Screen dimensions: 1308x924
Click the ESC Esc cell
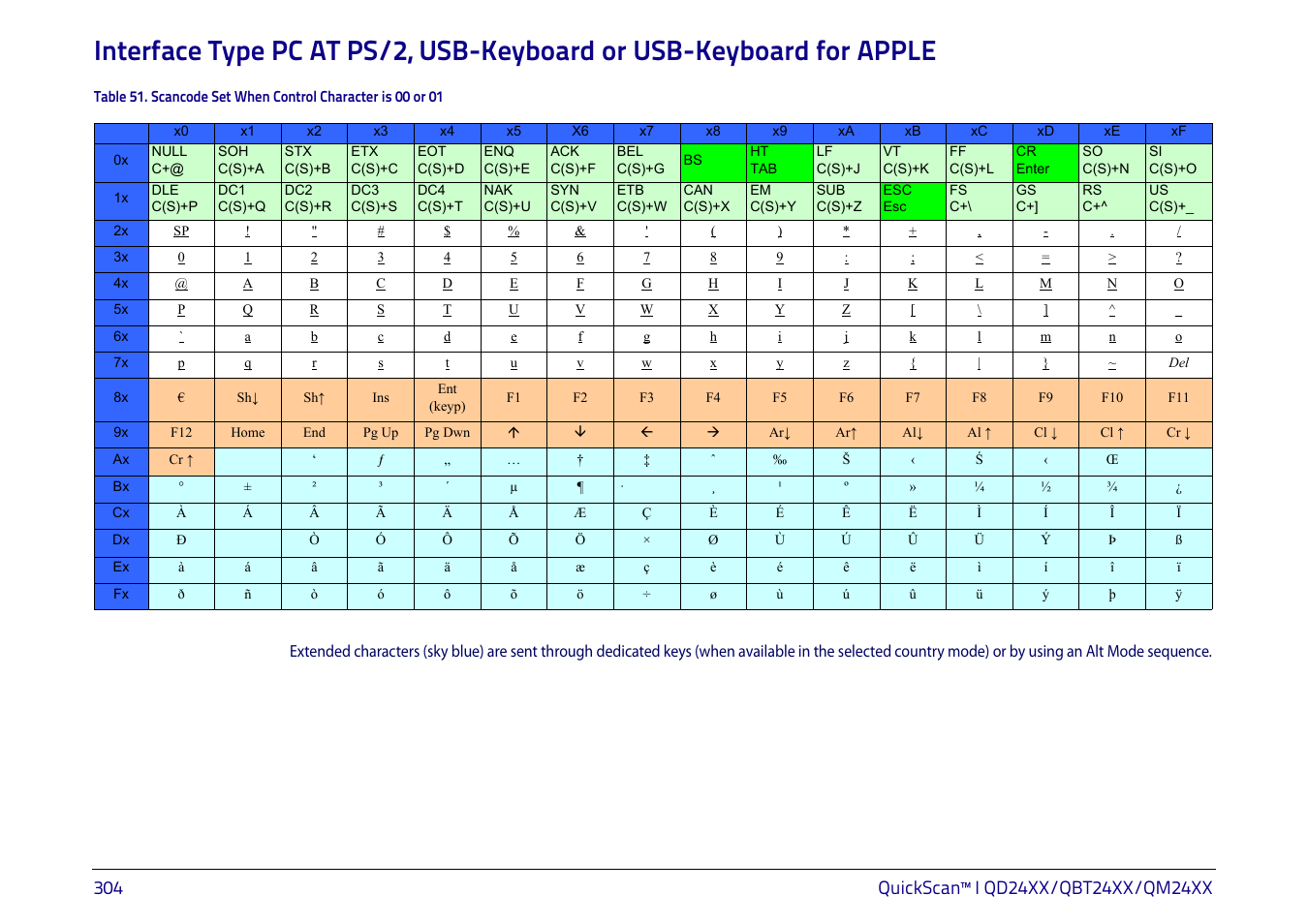913,200
